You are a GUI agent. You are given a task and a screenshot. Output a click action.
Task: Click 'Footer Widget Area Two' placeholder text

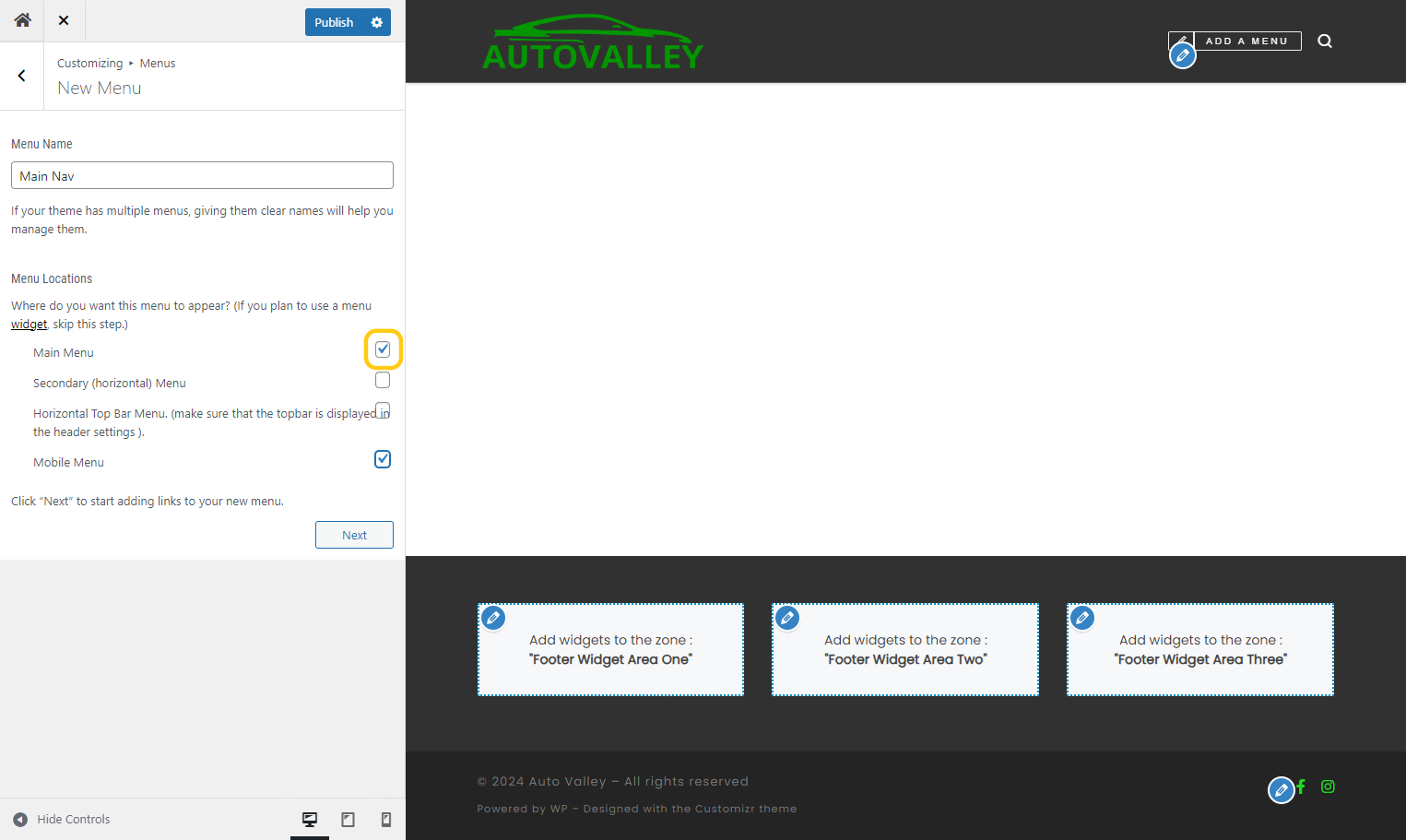905,659
